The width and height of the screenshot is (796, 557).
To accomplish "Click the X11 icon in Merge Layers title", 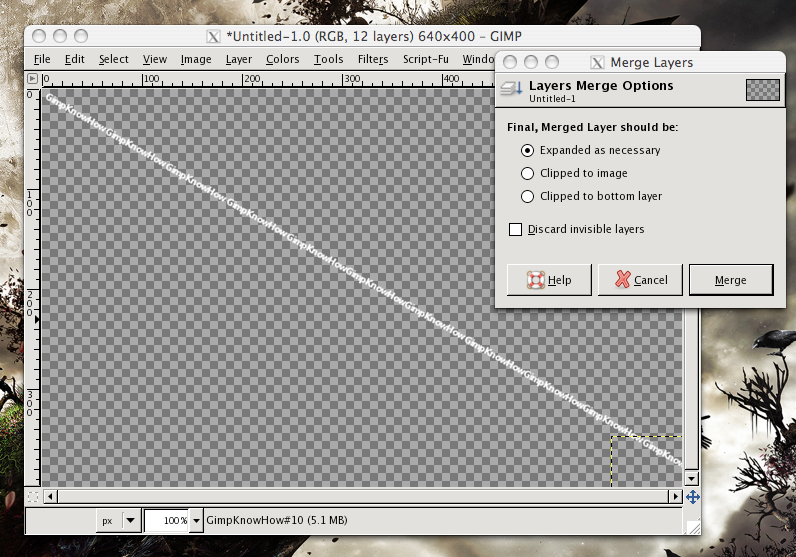I will tap(598, 62).
